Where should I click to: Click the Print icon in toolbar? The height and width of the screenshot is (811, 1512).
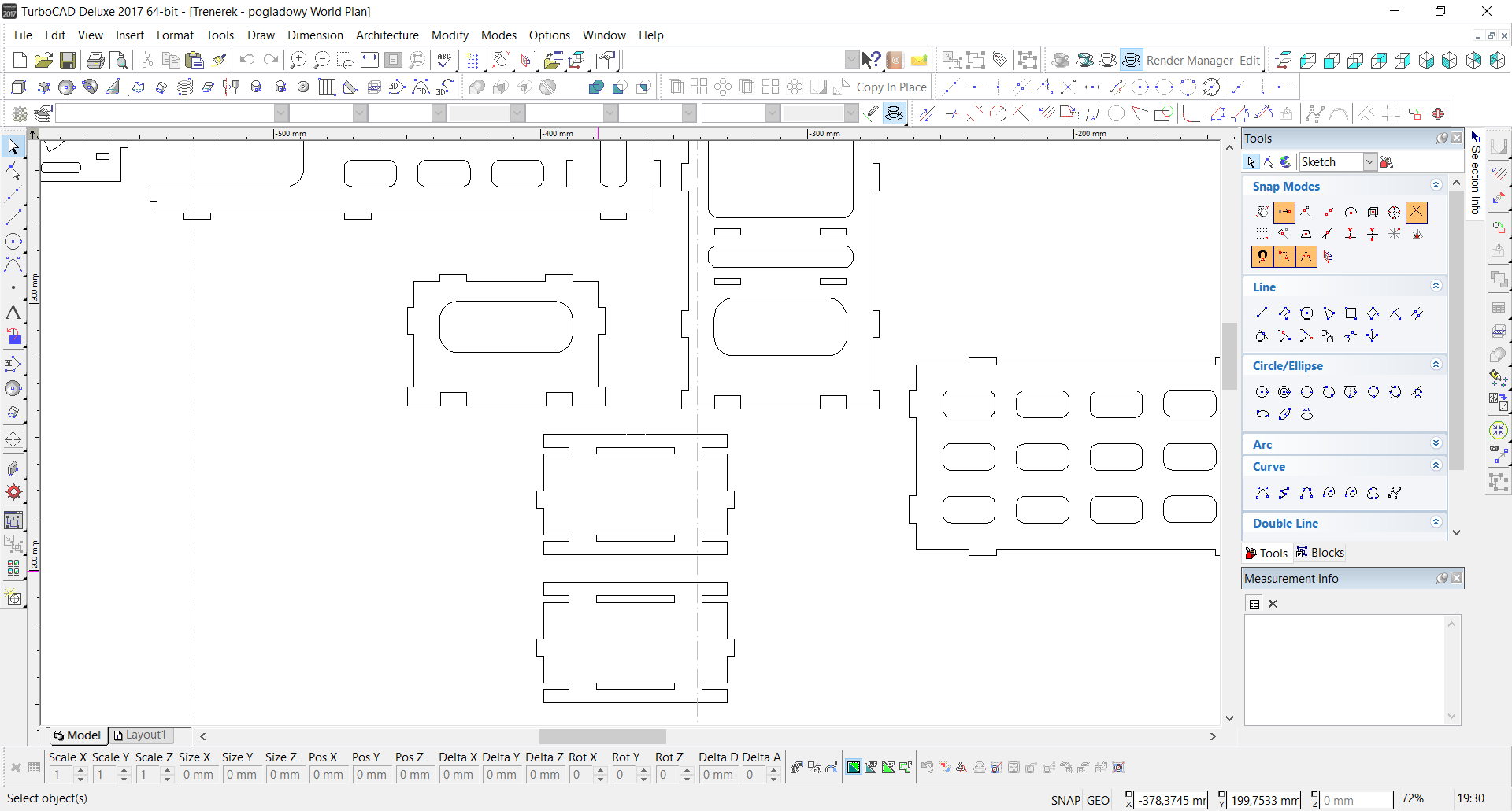(x=95, y=60)
